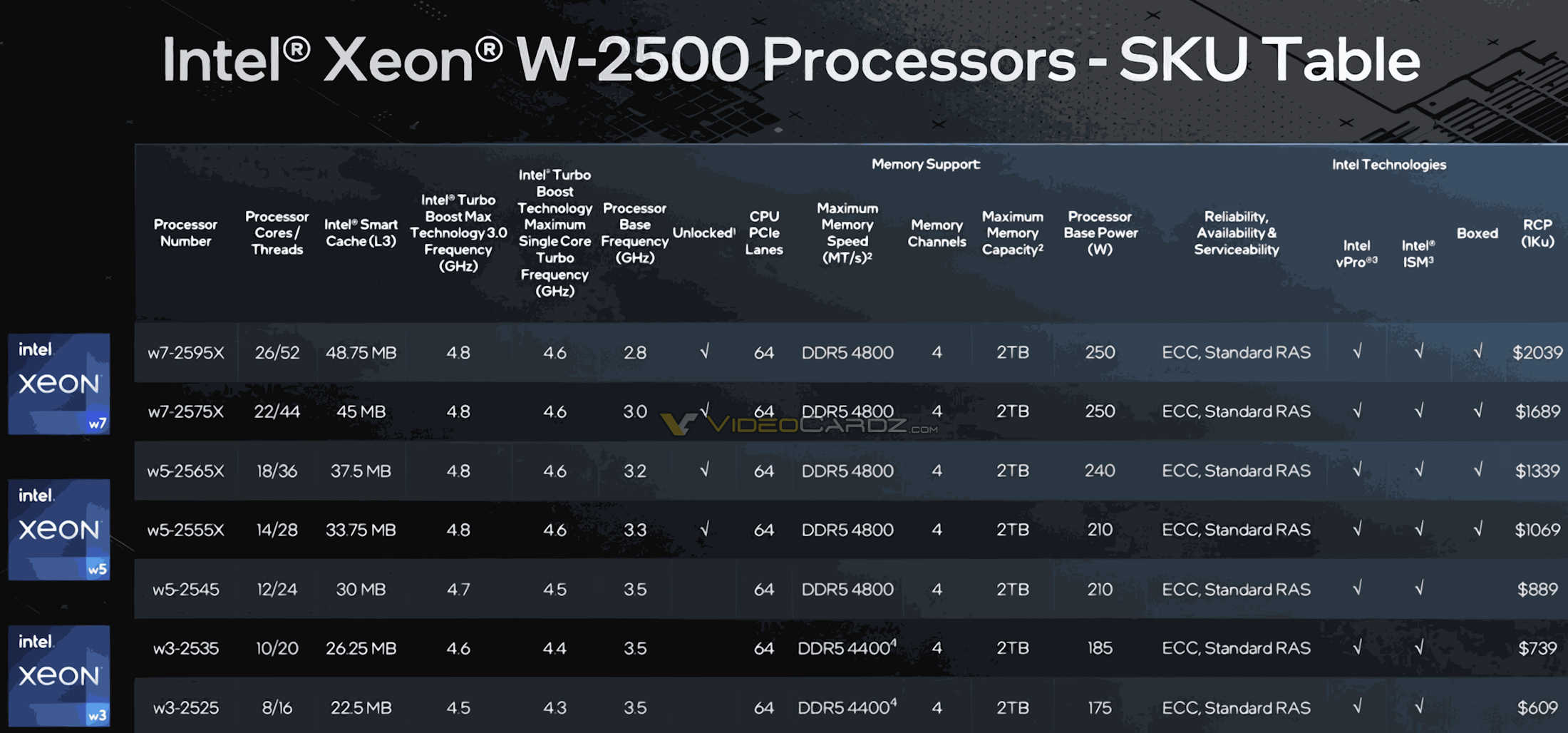Click the Boxed checkmark in w5-2555X row
Viewport: 1568px width, 733px height.
click(1477, 529)
